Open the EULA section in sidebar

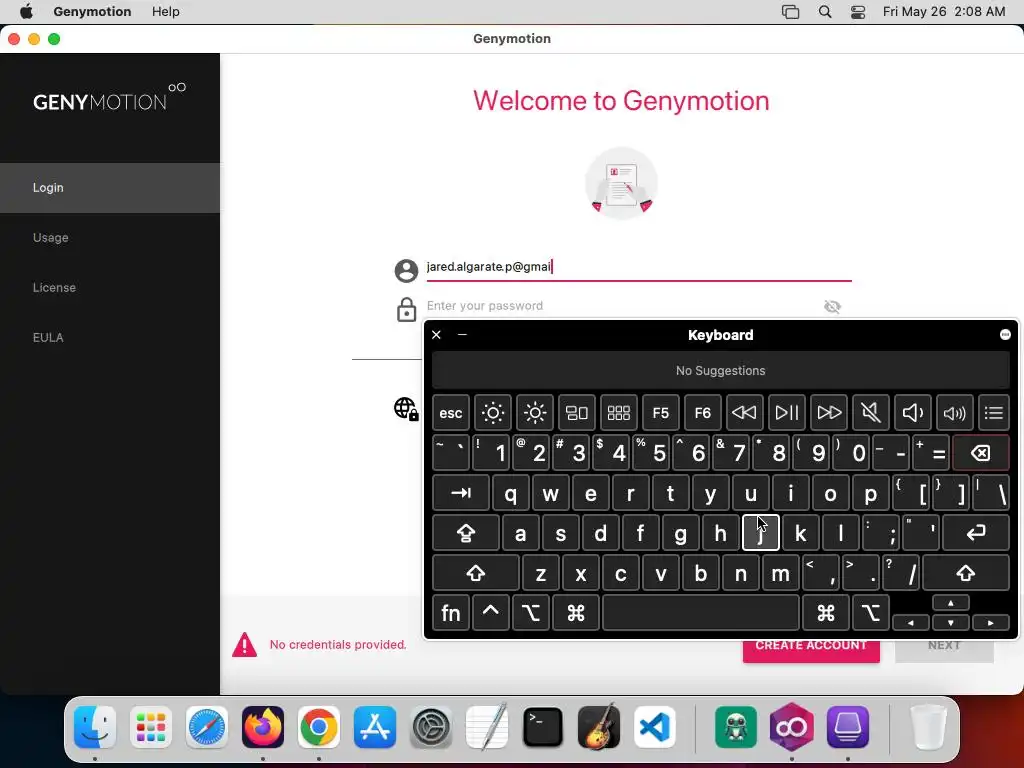point(110,338)
